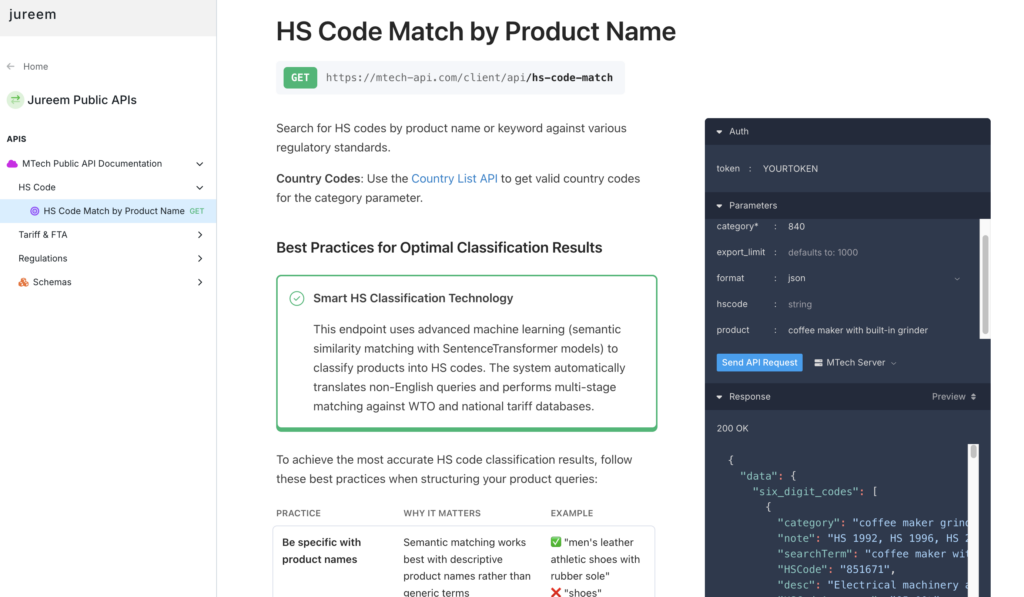
Task: Click the EXAMPLE column header
Action: point(571,513)
